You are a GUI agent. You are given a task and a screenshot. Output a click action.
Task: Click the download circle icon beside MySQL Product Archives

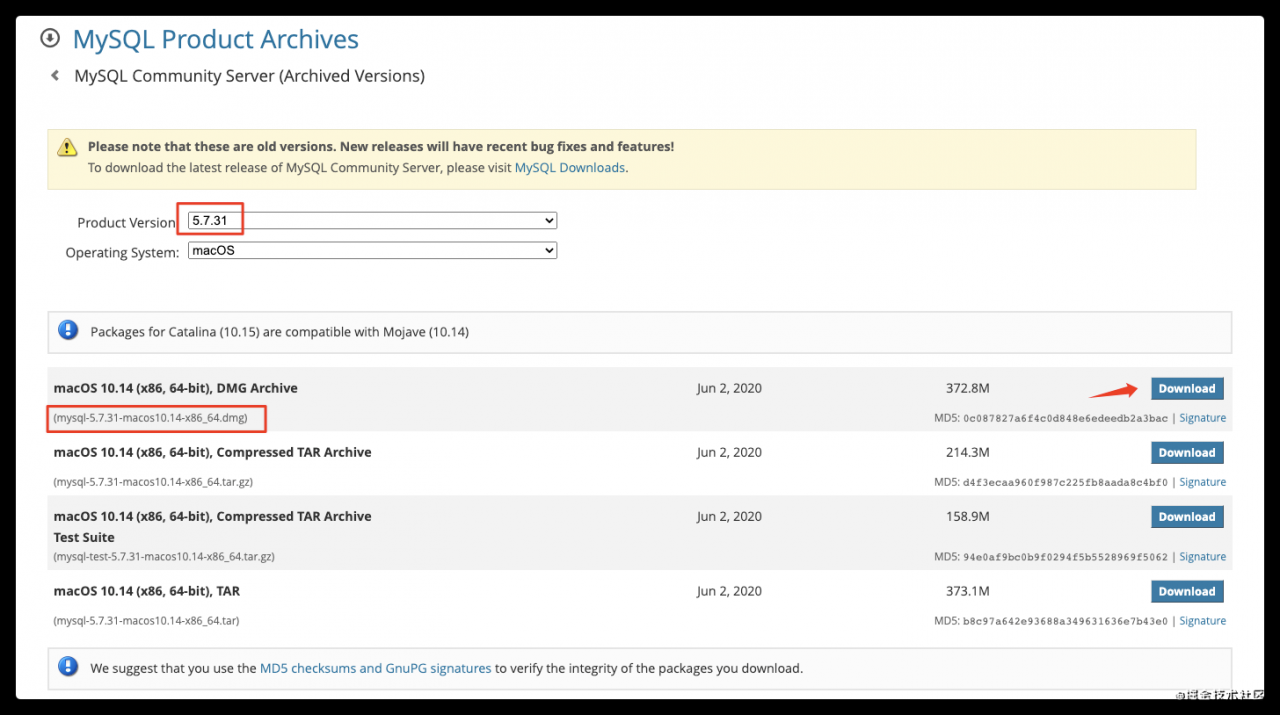[50, 38]
